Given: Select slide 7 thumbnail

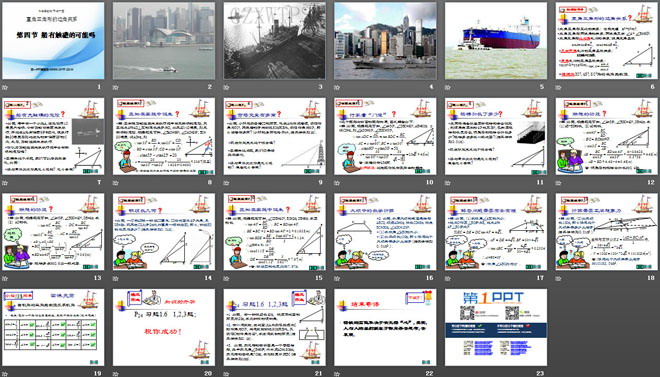Looking at the screenshot, I should 53,136.
